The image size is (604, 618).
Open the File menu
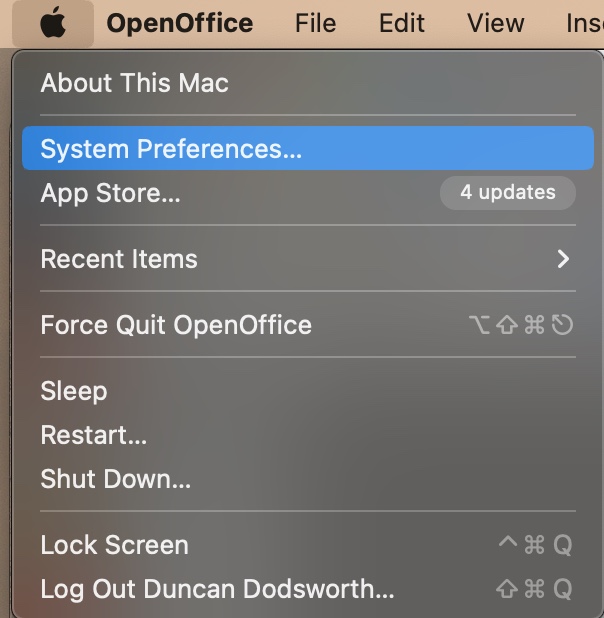point(315,23)
